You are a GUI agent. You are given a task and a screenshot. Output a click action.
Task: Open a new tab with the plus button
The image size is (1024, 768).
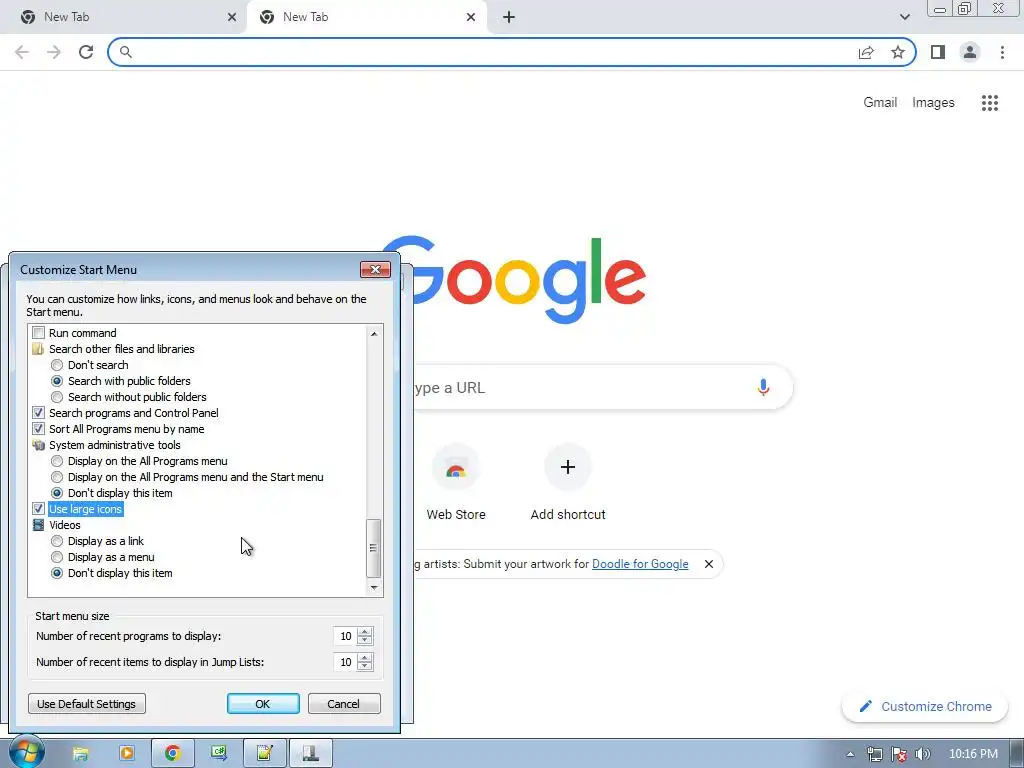[509, 17]
